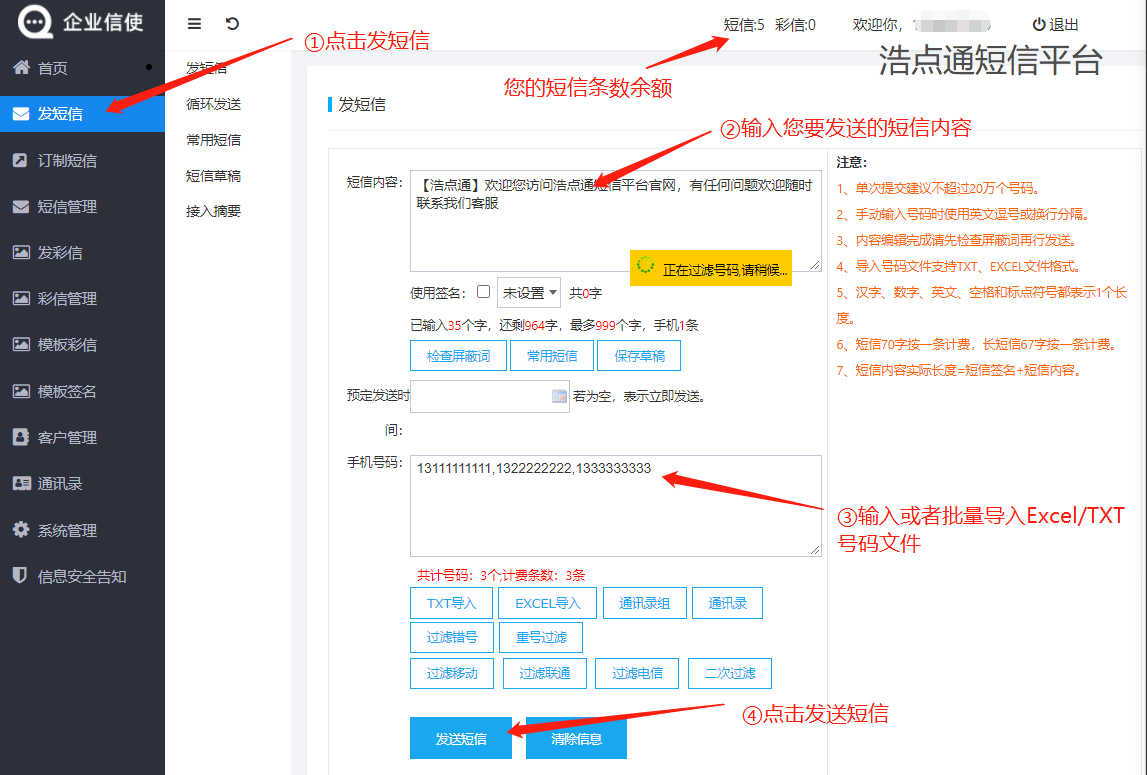
Task: Click the gear icon for 系统管理
Action: pos(21,530)
